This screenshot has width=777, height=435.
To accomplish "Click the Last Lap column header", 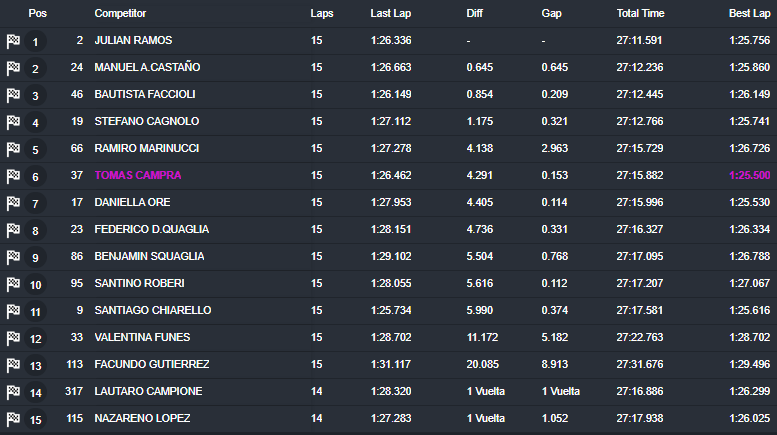I will [389, 14].
